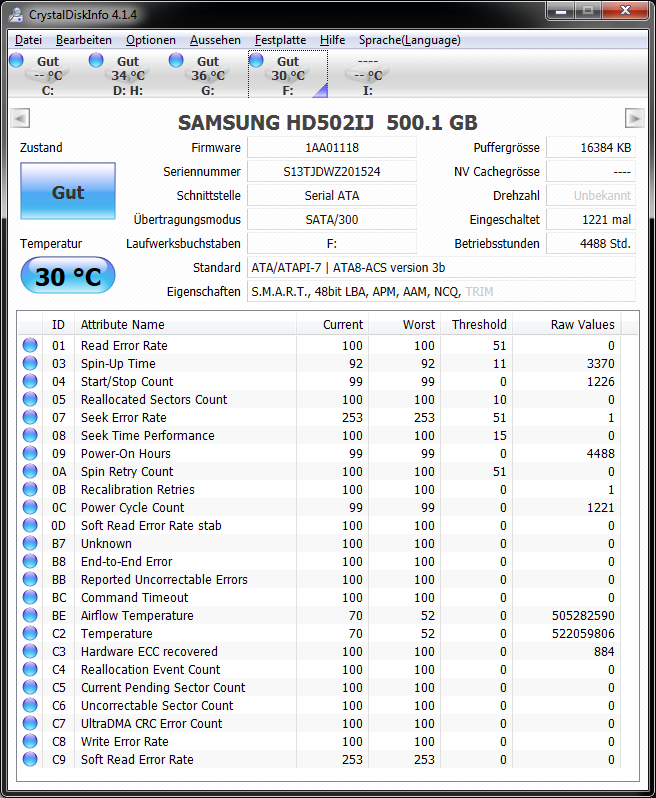Click the status orb for Read Error Rate
The width and height of the screenshot is (656, 798).
pos(30,345)
